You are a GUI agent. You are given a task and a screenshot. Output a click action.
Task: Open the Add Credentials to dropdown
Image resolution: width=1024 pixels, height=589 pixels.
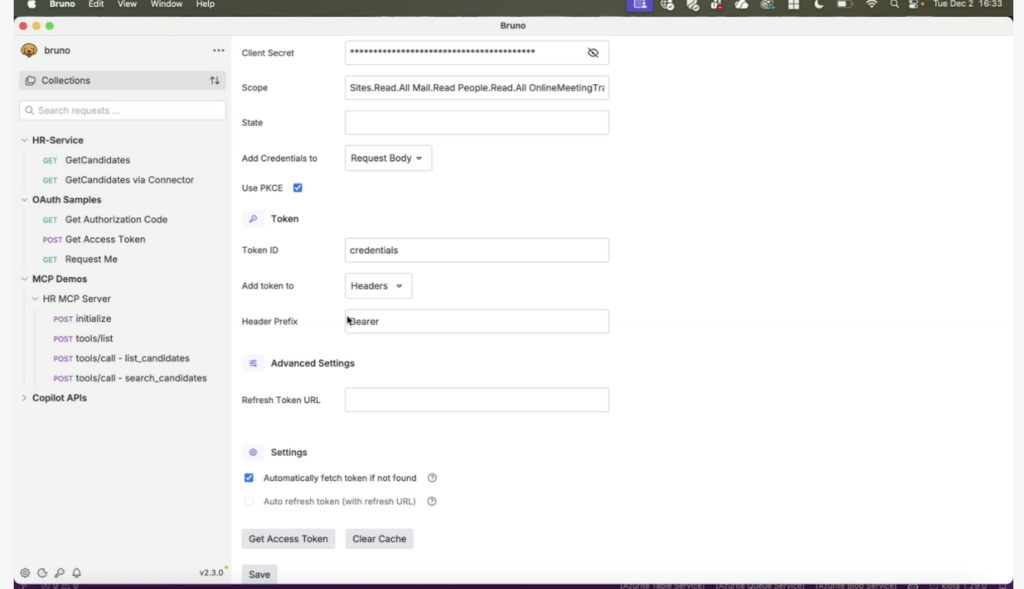[388, 158]
